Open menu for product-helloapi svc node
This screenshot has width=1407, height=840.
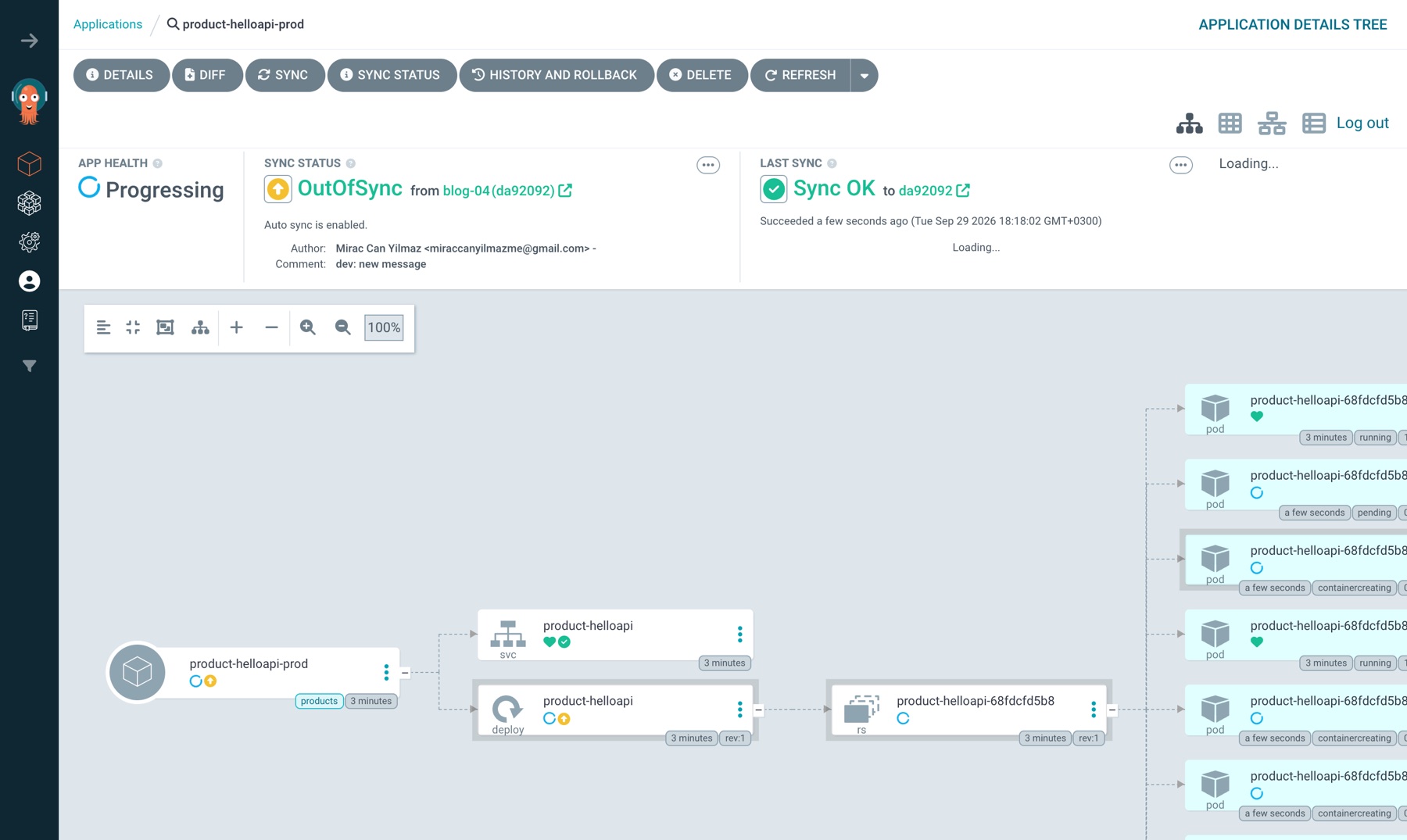point(740,634)
